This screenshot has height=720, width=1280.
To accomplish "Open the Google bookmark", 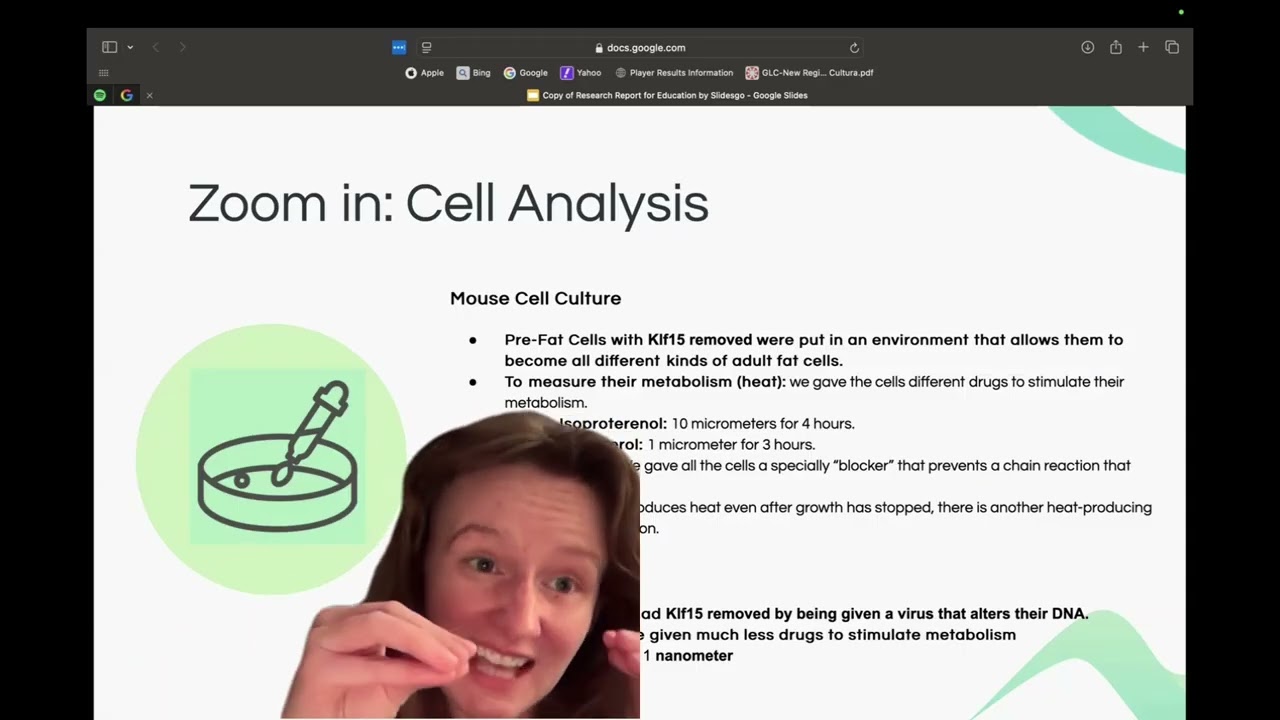I will pyautogui.click(x=526, y=73).
